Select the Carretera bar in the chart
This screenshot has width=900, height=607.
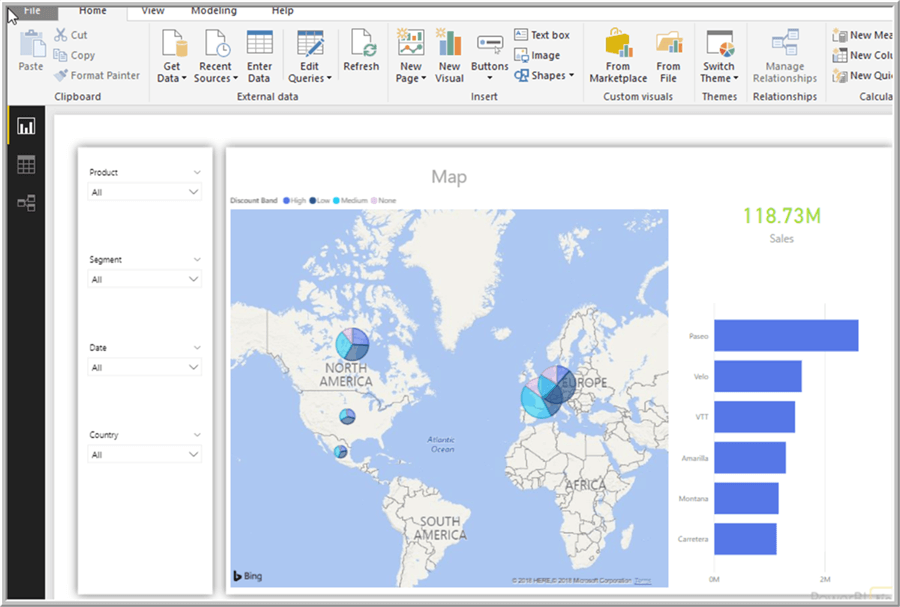[x=746, y=539]
